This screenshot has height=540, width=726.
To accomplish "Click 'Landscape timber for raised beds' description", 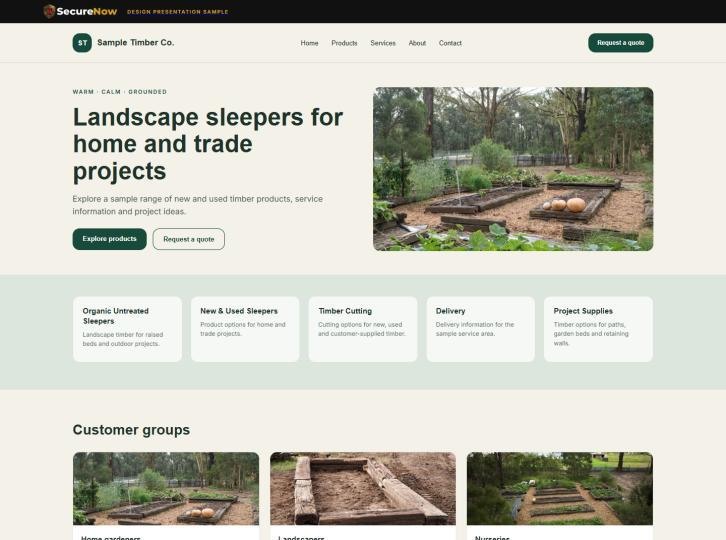I will coord(123,339).
